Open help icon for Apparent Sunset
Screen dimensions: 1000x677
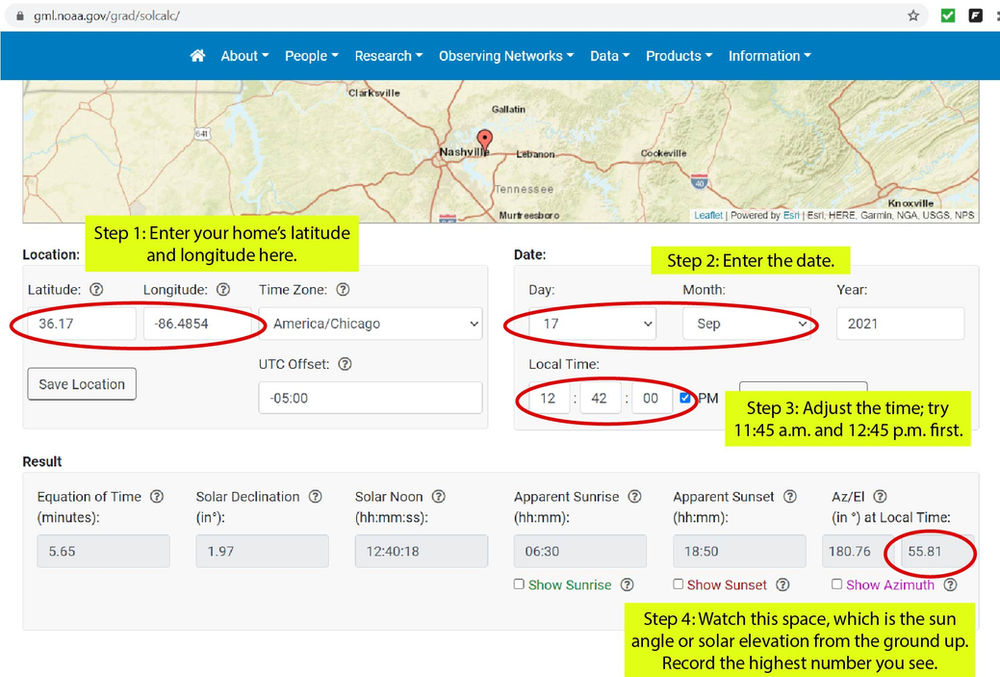(790, 497)
